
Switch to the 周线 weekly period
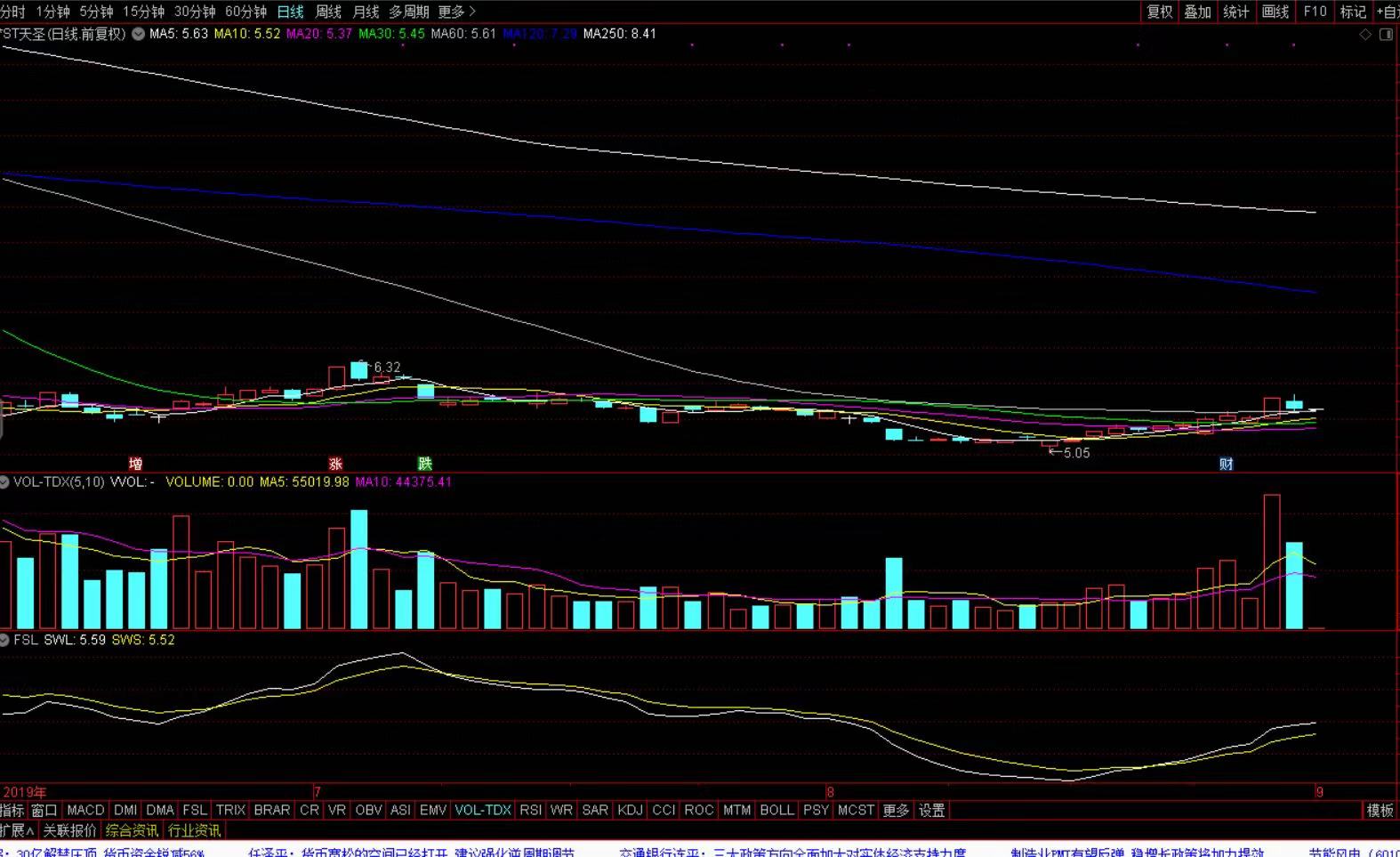(x=328, y=12)
